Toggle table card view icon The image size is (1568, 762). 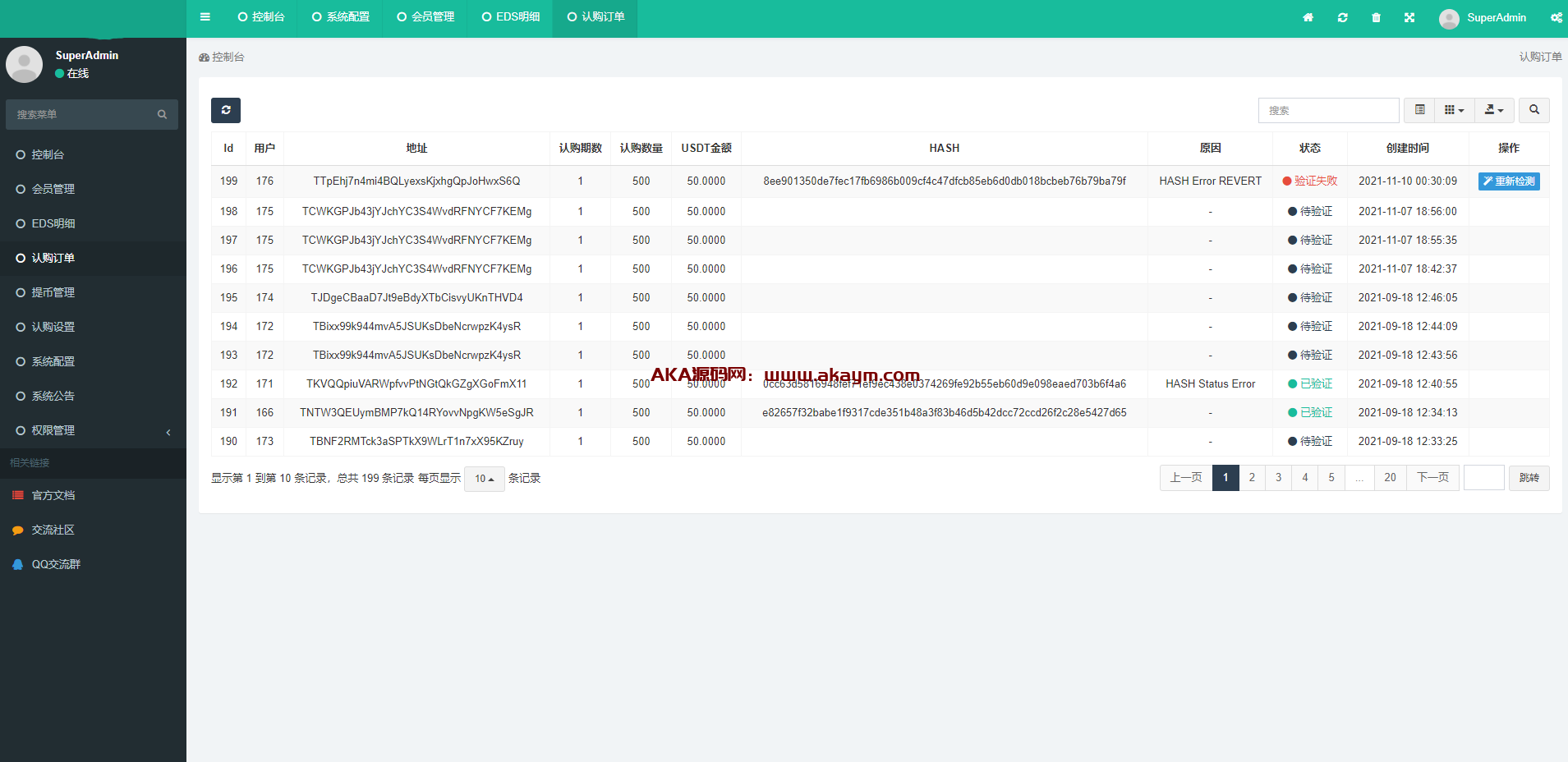click(1419, 110)
